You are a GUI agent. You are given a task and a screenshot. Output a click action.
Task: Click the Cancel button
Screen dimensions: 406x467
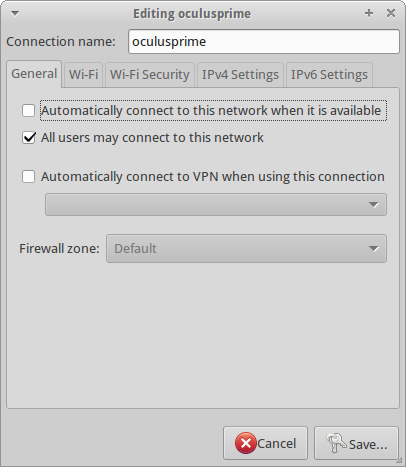tap(265, 443)
